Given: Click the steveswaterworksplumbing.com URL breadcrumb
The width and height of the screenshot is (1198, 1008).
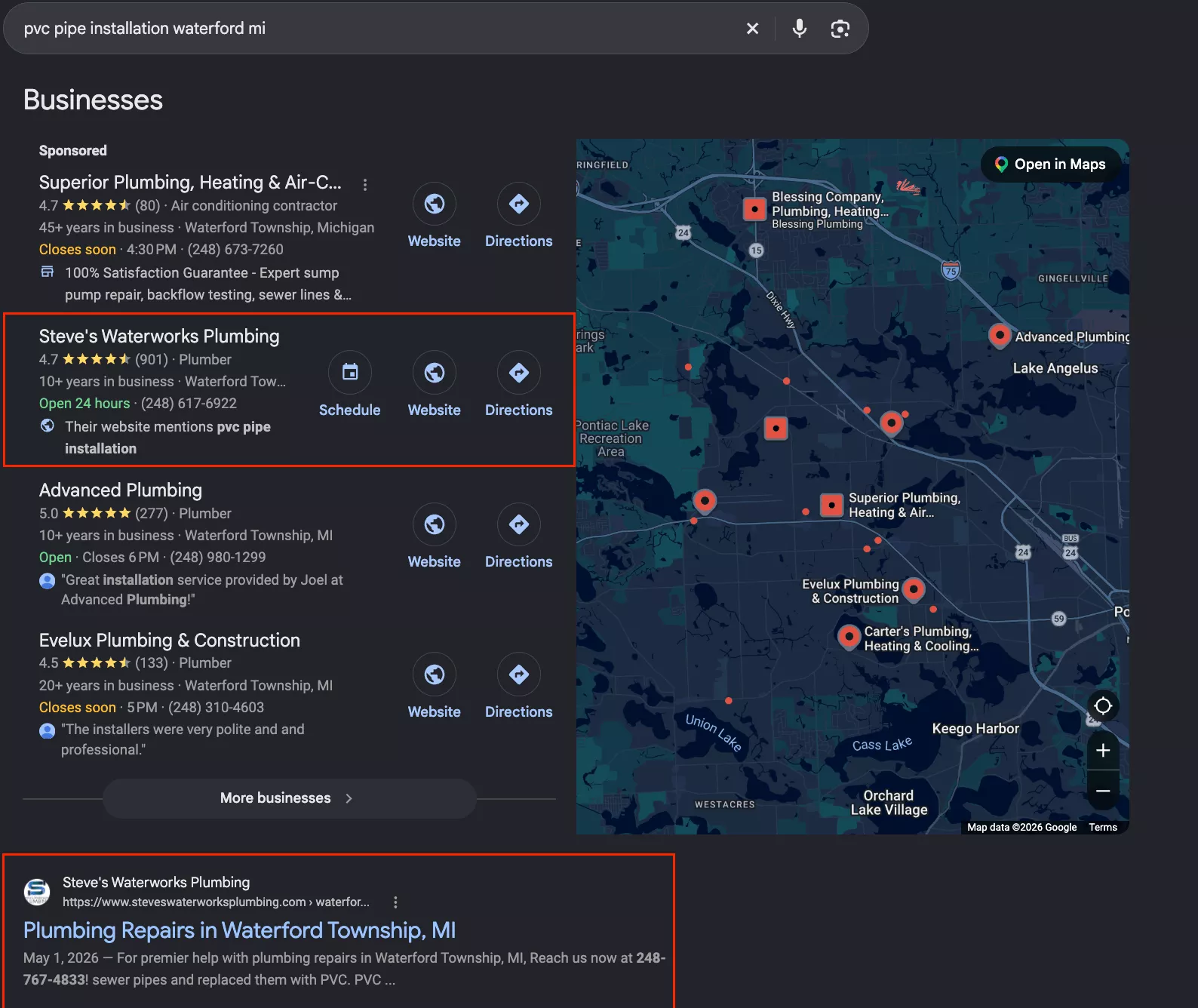Looking at the screenshot, I should [x=216, y=902].
